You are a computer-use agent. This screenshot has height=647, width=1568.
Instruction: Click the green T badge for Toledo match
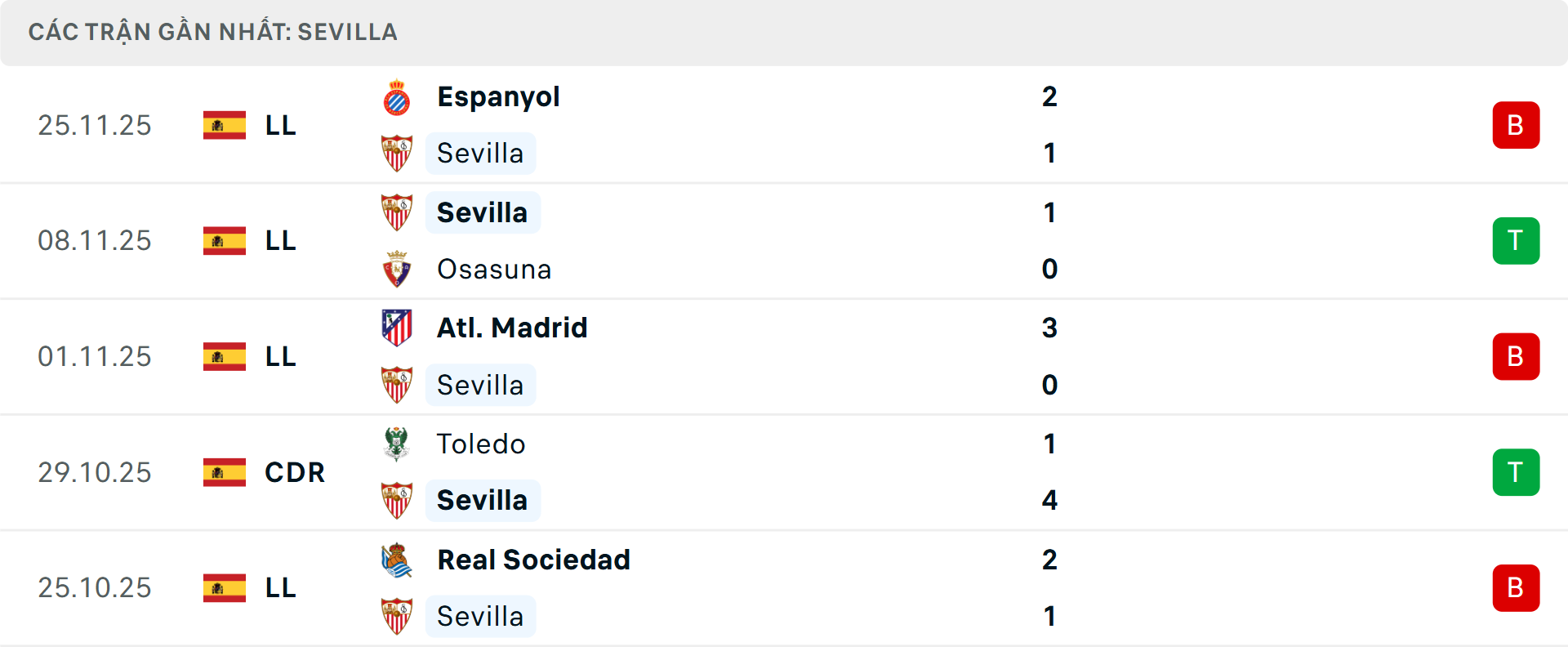coord(1516,472)
